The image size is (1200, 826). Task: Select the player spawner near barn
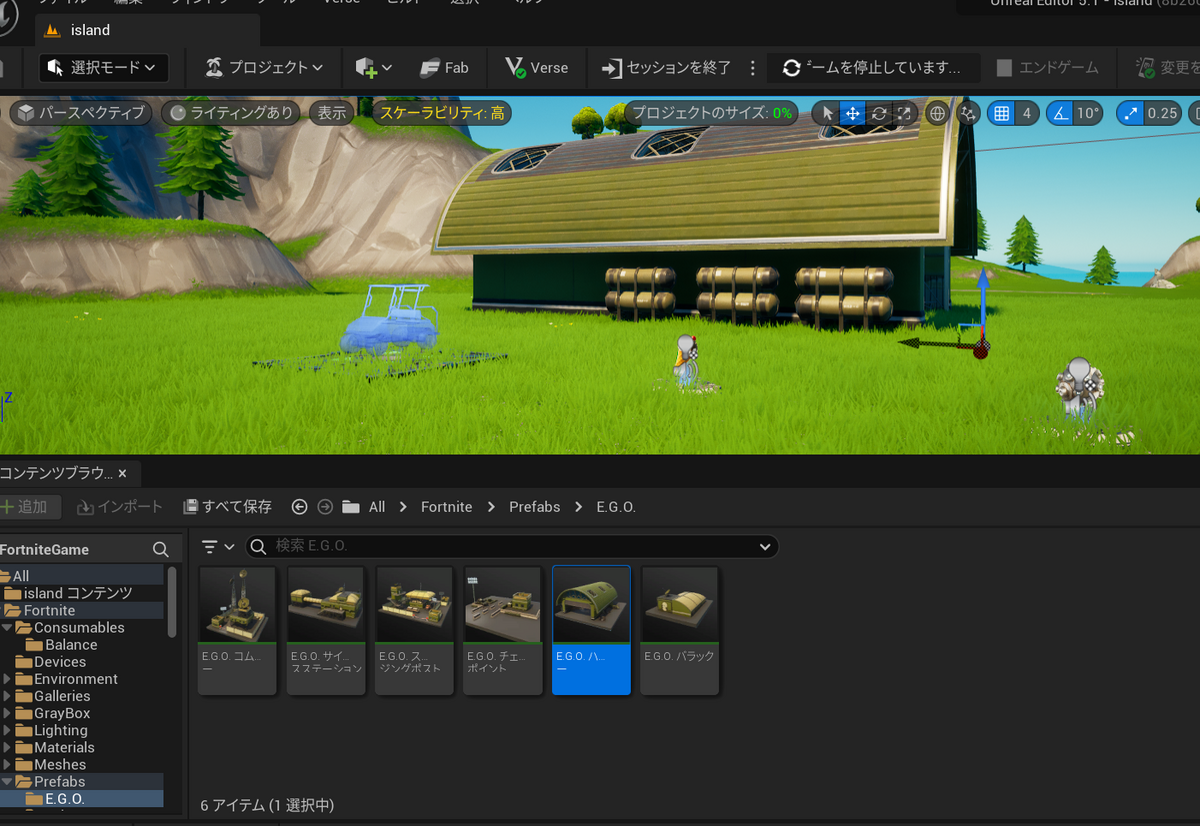[x=686, y=361]
